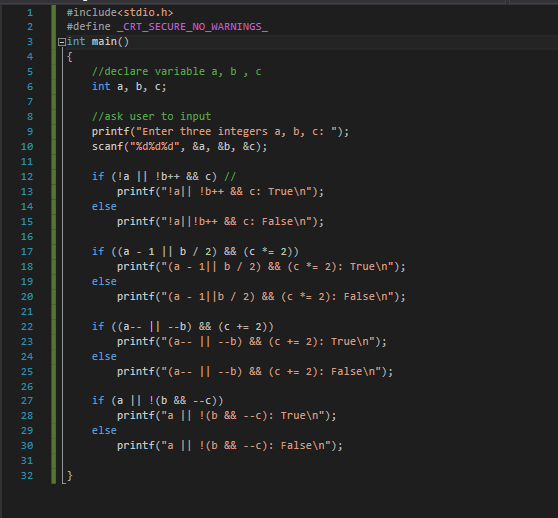Click line number 10 in the gutter
Viewport: 558px width, 518px height.
pyautogui.click(x=27, y=147)
